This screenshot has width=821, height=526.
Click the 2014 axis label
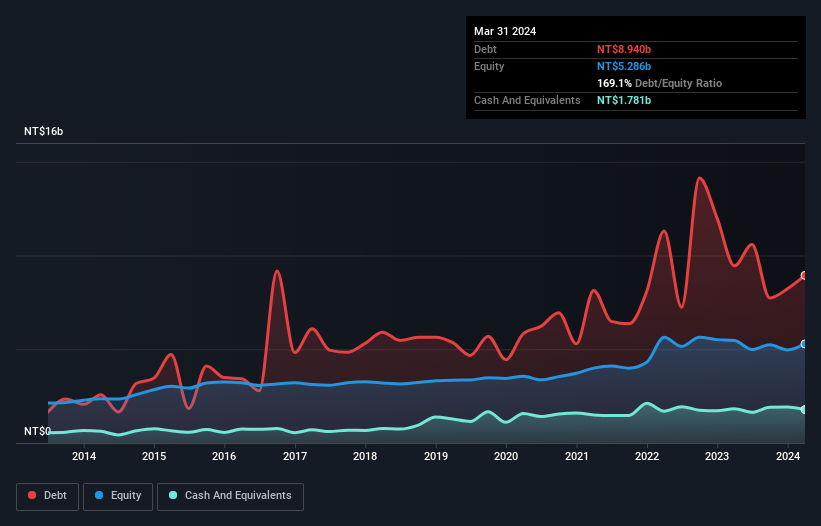pos(84,456)
